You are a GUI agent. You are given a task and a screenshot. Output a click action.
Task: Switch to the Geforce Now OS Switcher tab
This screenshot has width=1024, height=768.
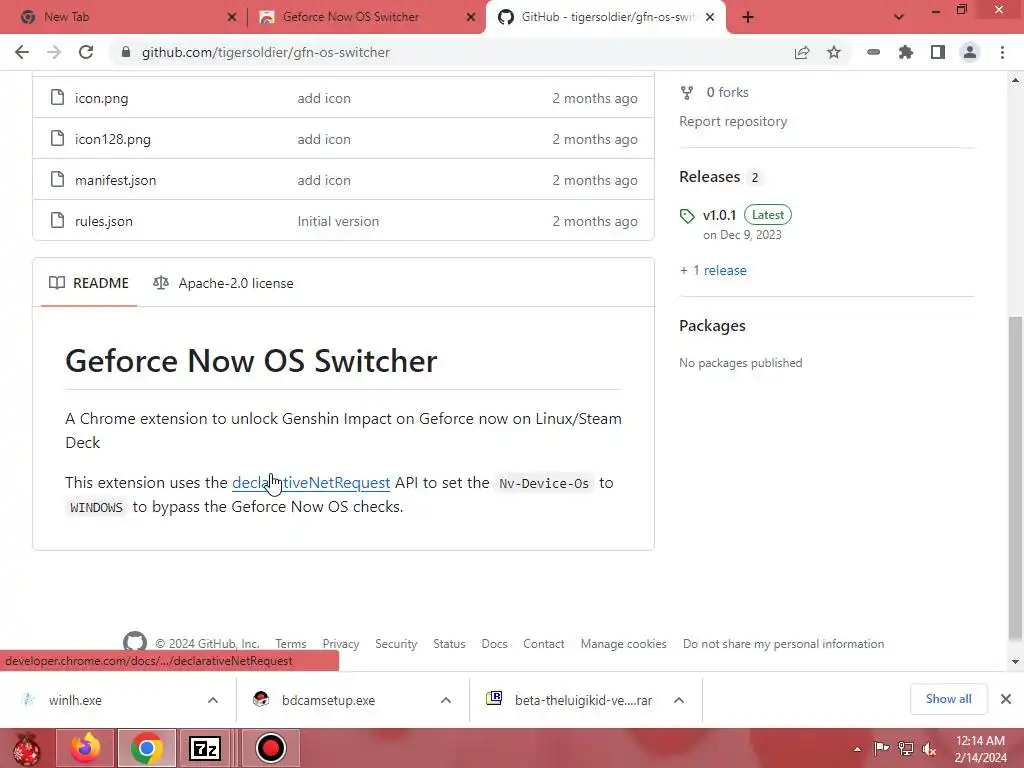coord(364,17)
